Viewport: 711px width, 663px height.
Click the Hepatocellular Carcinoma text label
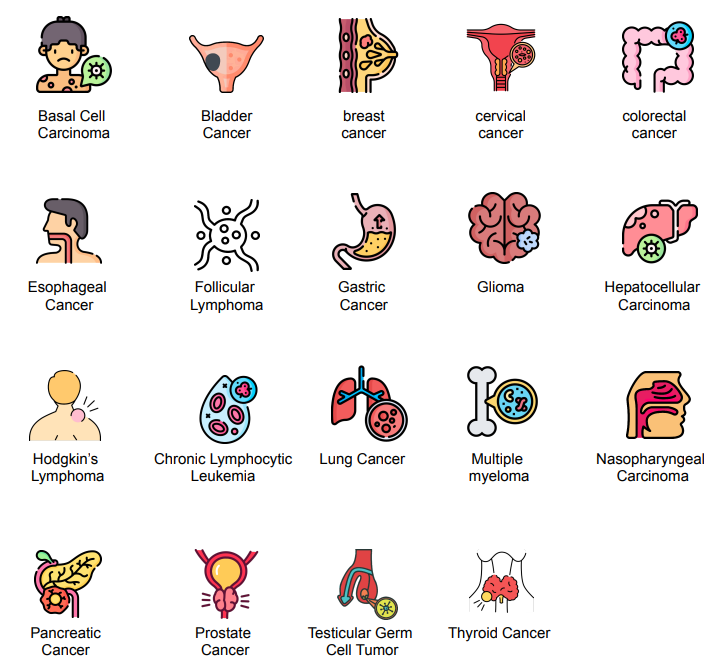[x=653, y=296]
